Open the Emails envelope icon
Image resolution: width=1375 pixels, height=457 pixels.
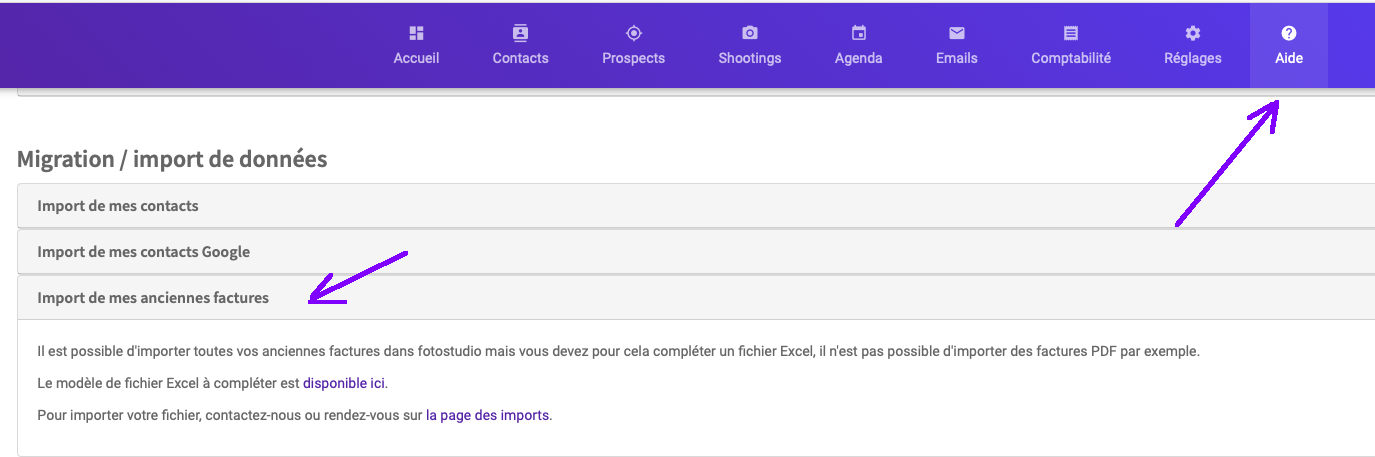957,33
